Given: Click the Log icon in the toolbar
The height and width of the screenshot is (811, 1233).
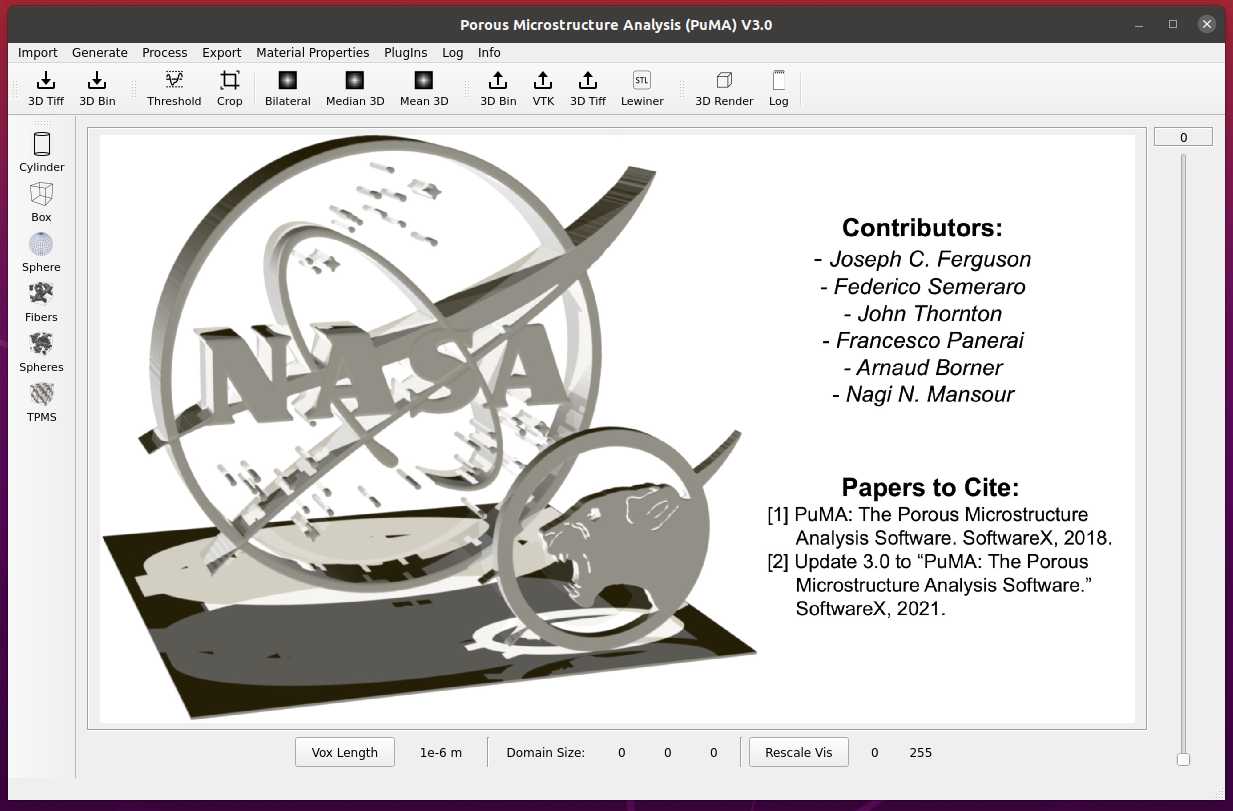Looking at the screenshot, I should point(779,81).
